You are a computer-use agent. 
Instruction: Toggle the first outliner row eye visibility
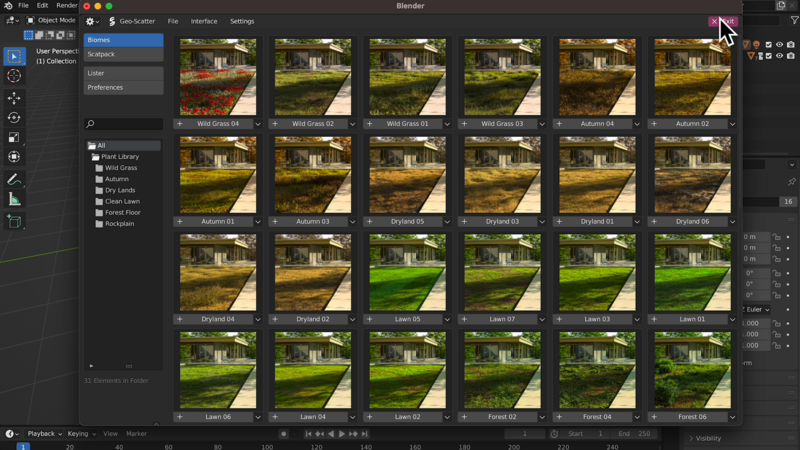click(780, 45)
